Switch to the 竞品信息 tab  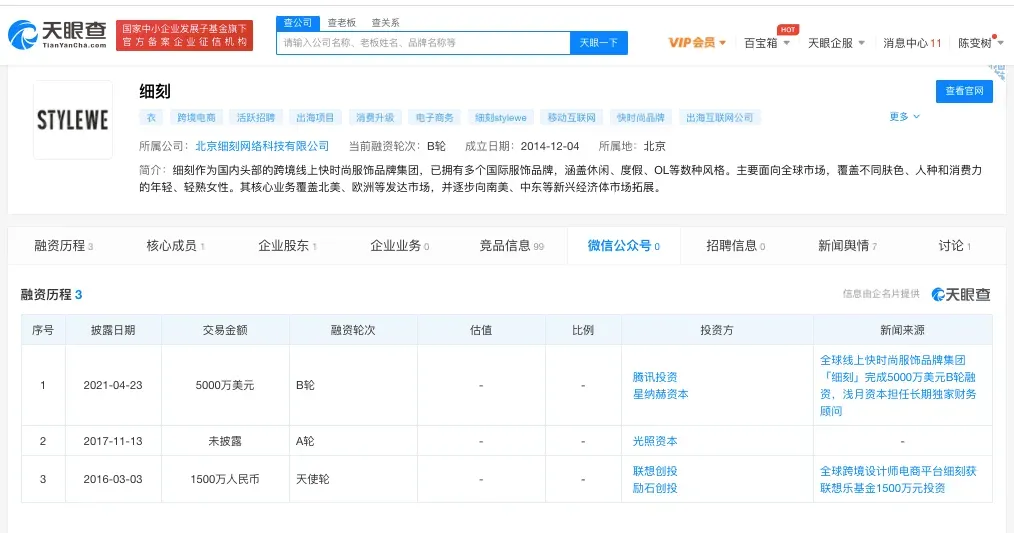click(512, 246)
